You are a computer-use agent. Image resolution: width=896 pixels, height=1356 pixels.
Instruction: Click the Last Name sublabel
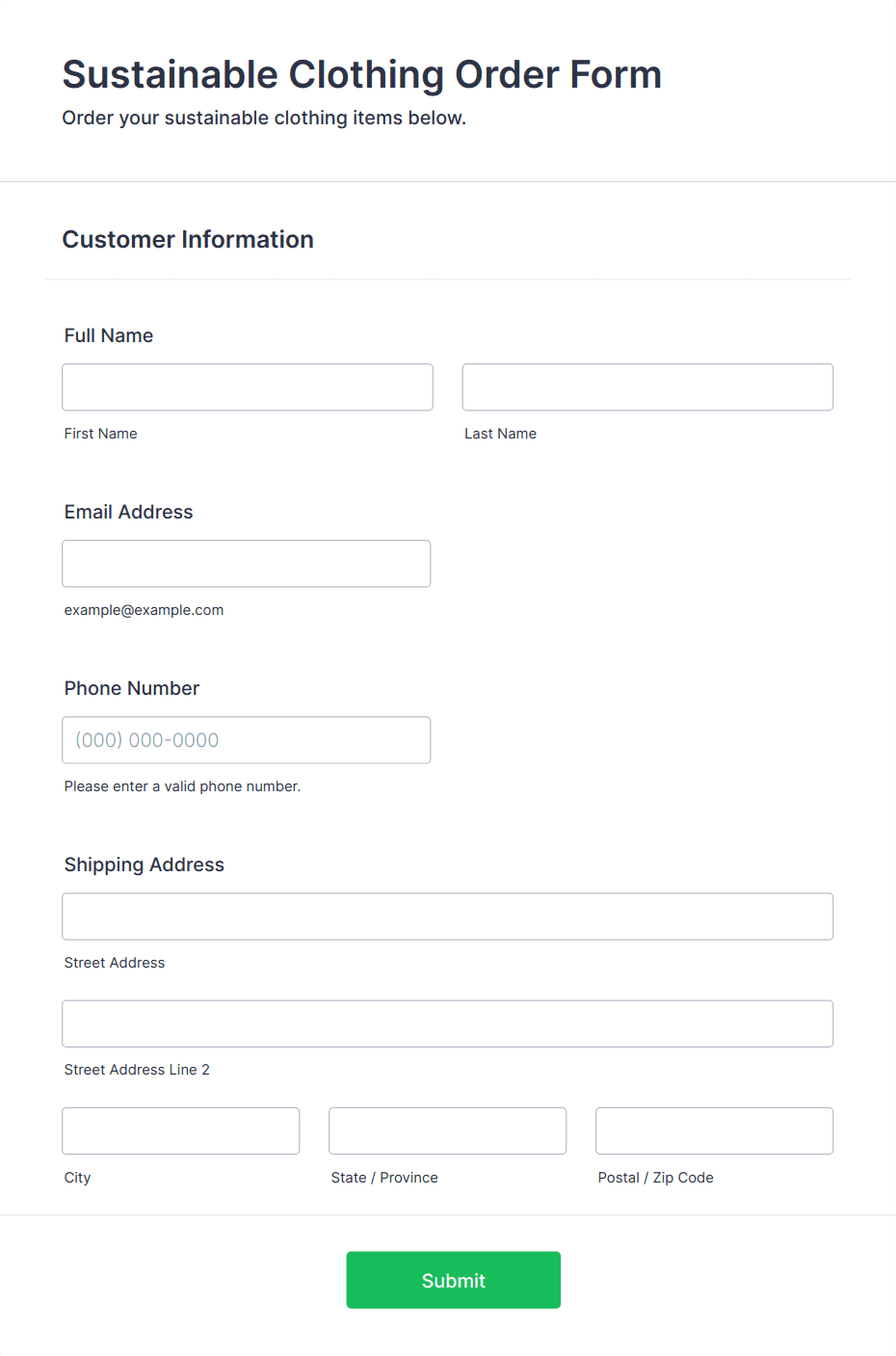tap(501, 434)
